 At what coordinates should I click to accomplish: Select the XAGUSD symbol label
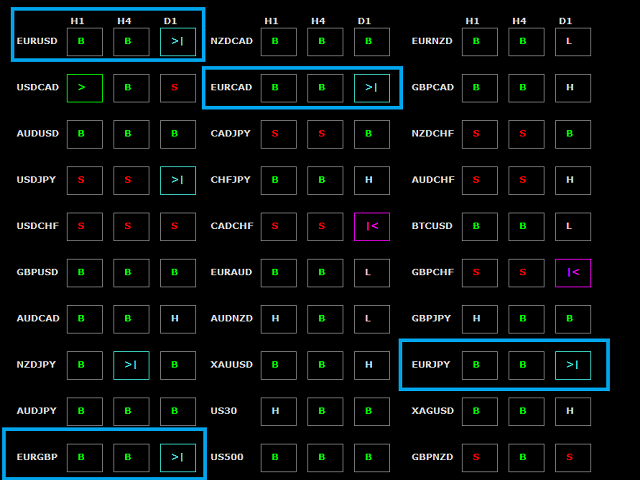pos(433,411)
